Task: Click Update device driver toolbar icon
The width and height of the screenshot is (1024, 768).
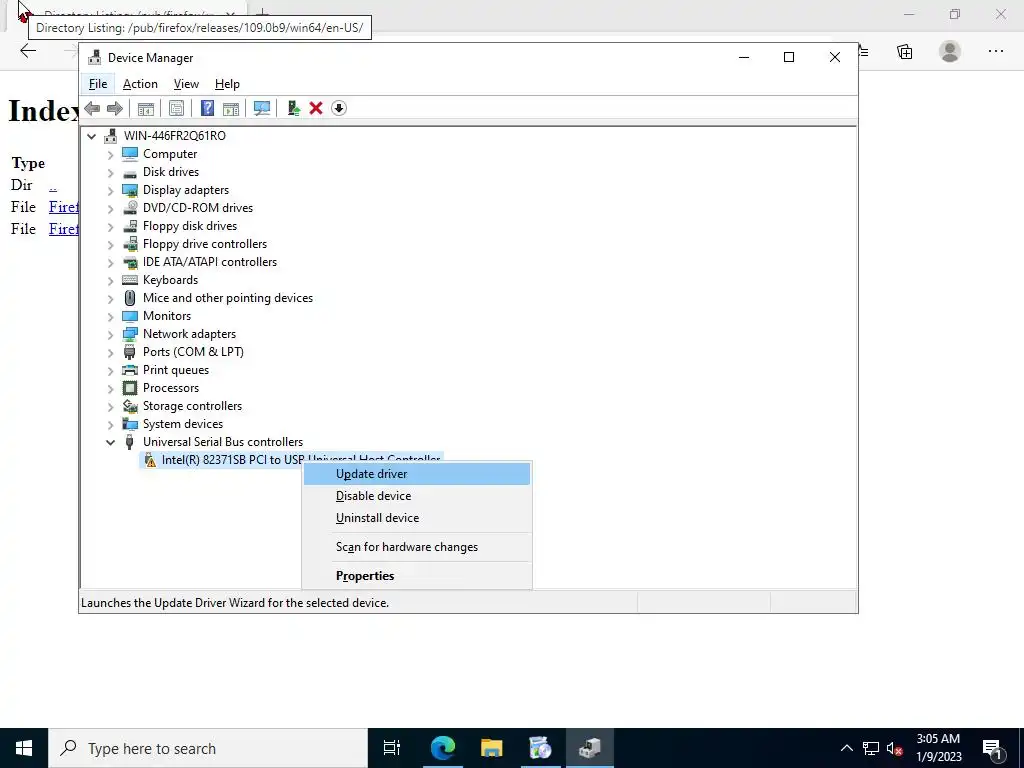Action: (293, 108)
